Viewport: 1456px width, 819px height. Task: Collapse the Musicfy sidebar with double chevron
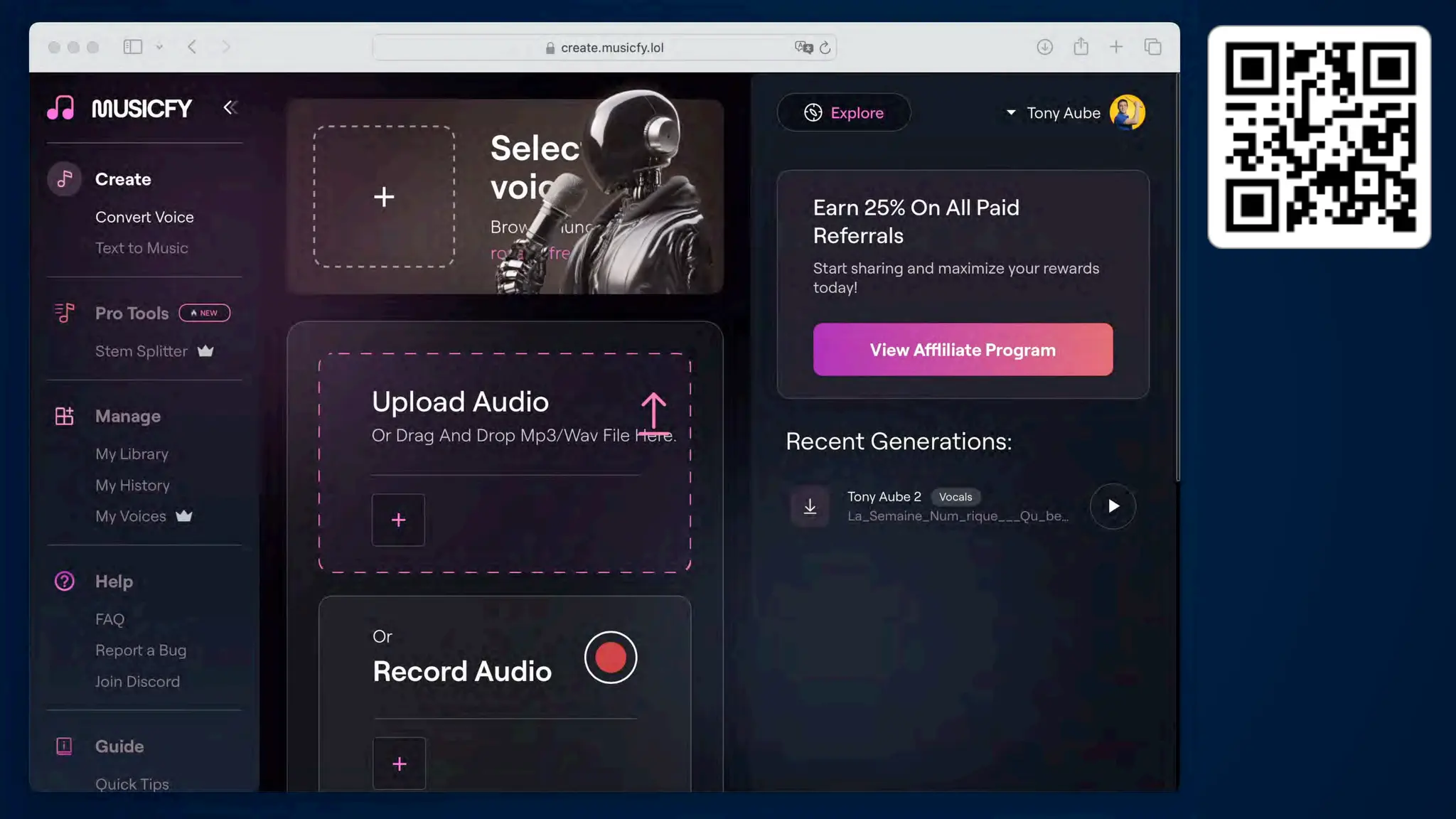click(x=230, y=107)
